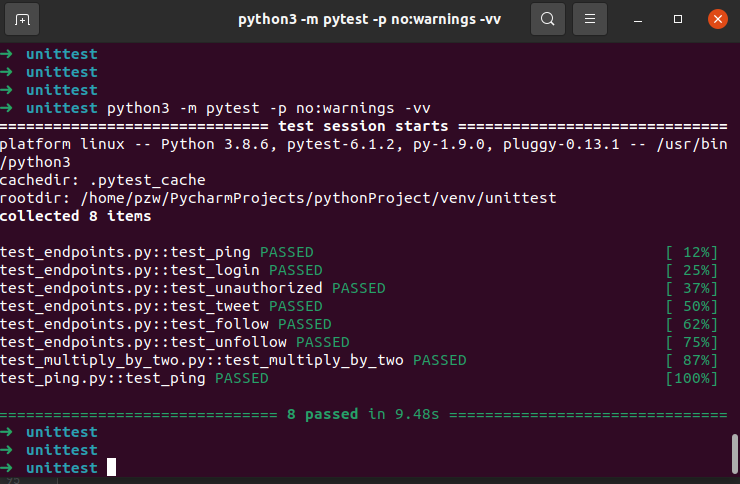Click the '[ 25%]' progress value
Screen dimensions: 740x484
pos(691,270)
